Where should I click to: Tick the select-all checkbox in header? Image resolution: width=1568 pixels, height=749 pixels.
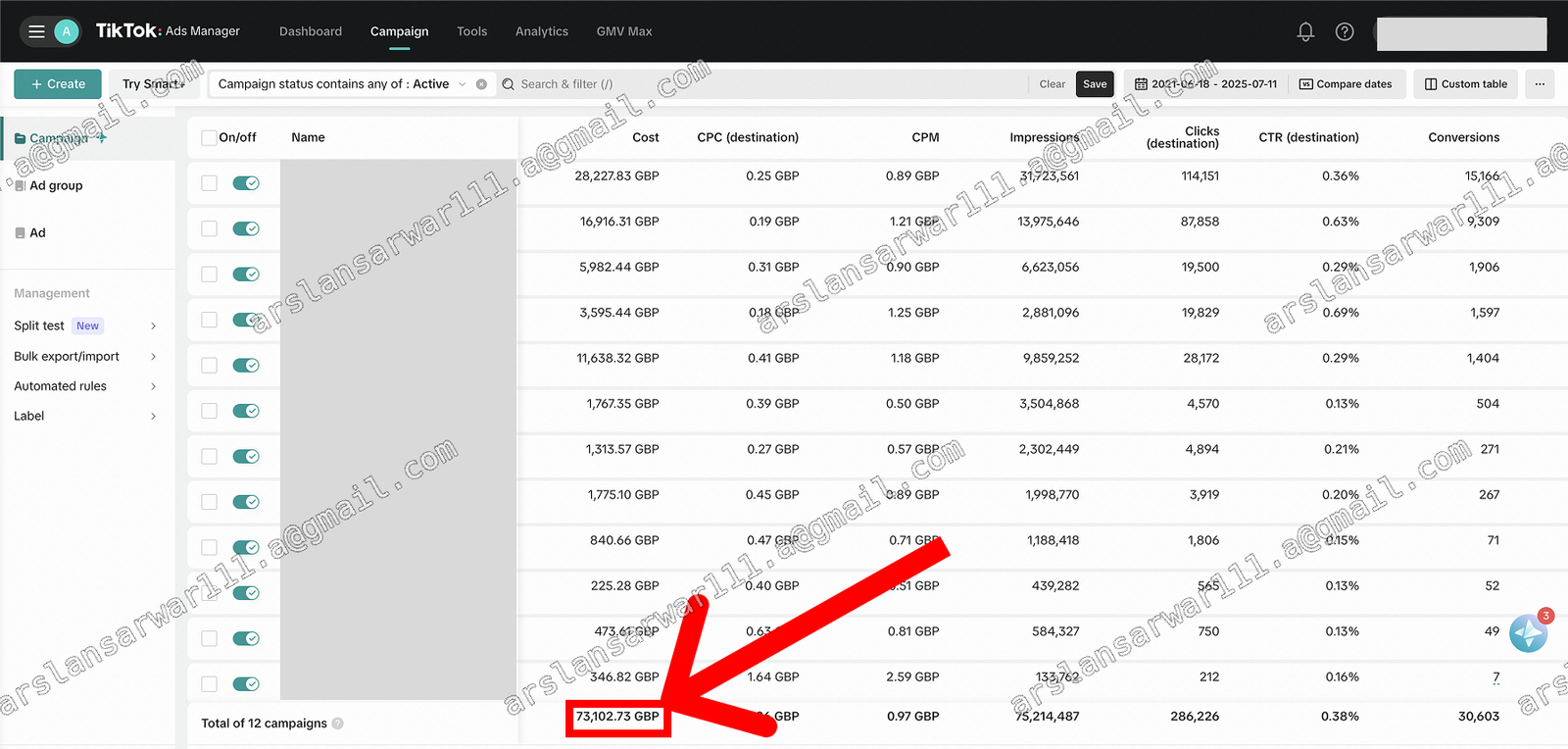(x=209, y=138)
